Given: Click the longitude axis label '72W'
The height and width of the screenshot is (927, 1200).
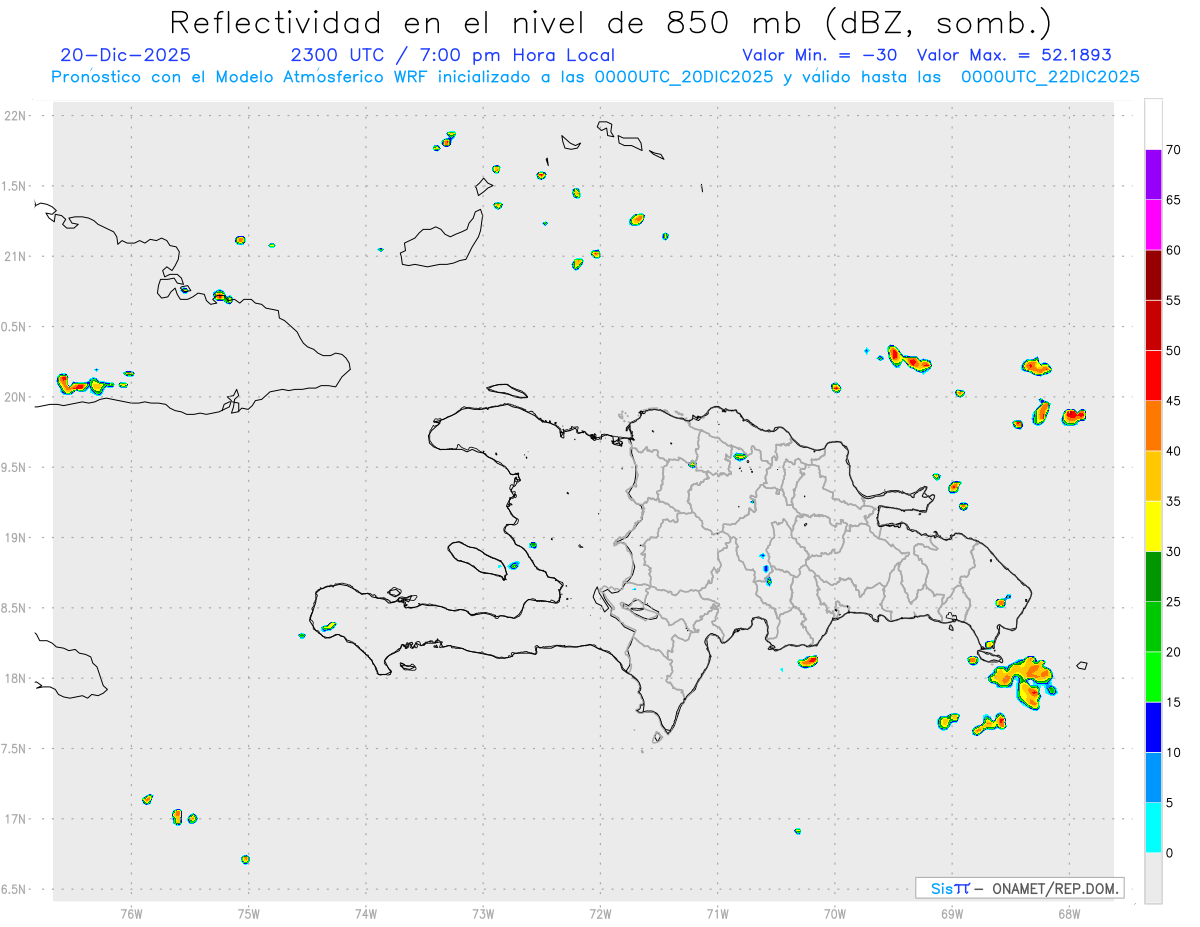Looking at the screenshot, I should [x=600, y=914].
